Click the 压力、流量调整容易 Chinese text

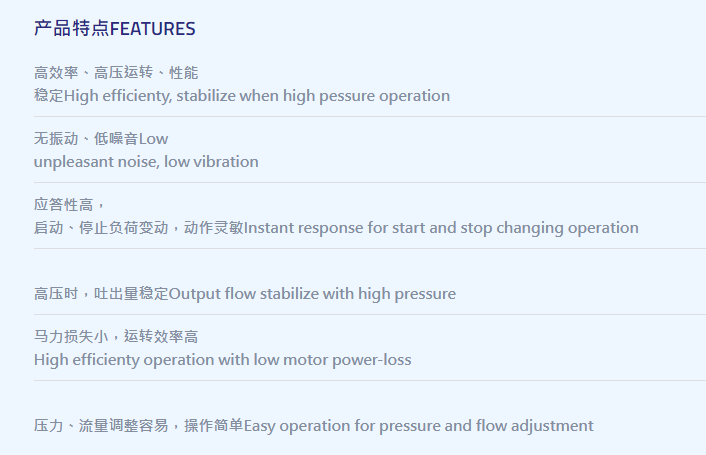tap(101, 426)
